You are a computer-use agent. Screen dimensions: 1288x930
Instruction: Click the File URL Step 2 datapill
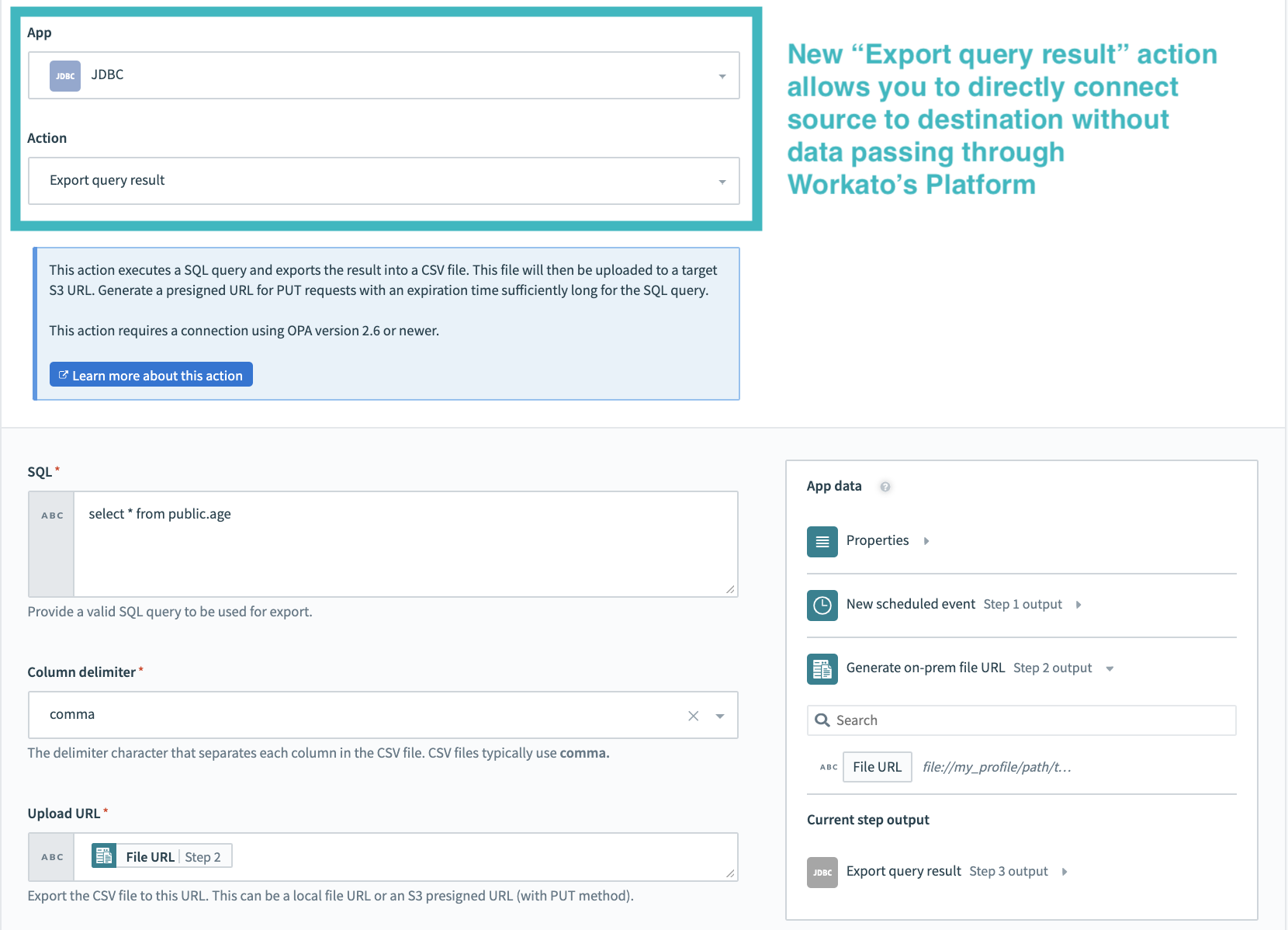pos(161,856)
